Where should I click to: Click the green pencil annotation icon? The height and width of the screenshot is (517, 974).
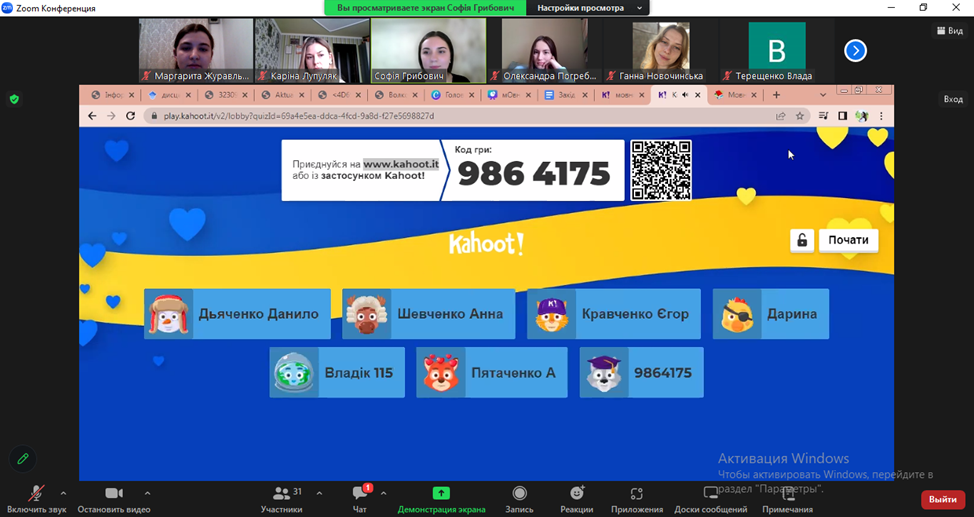(x=22, y=458)
